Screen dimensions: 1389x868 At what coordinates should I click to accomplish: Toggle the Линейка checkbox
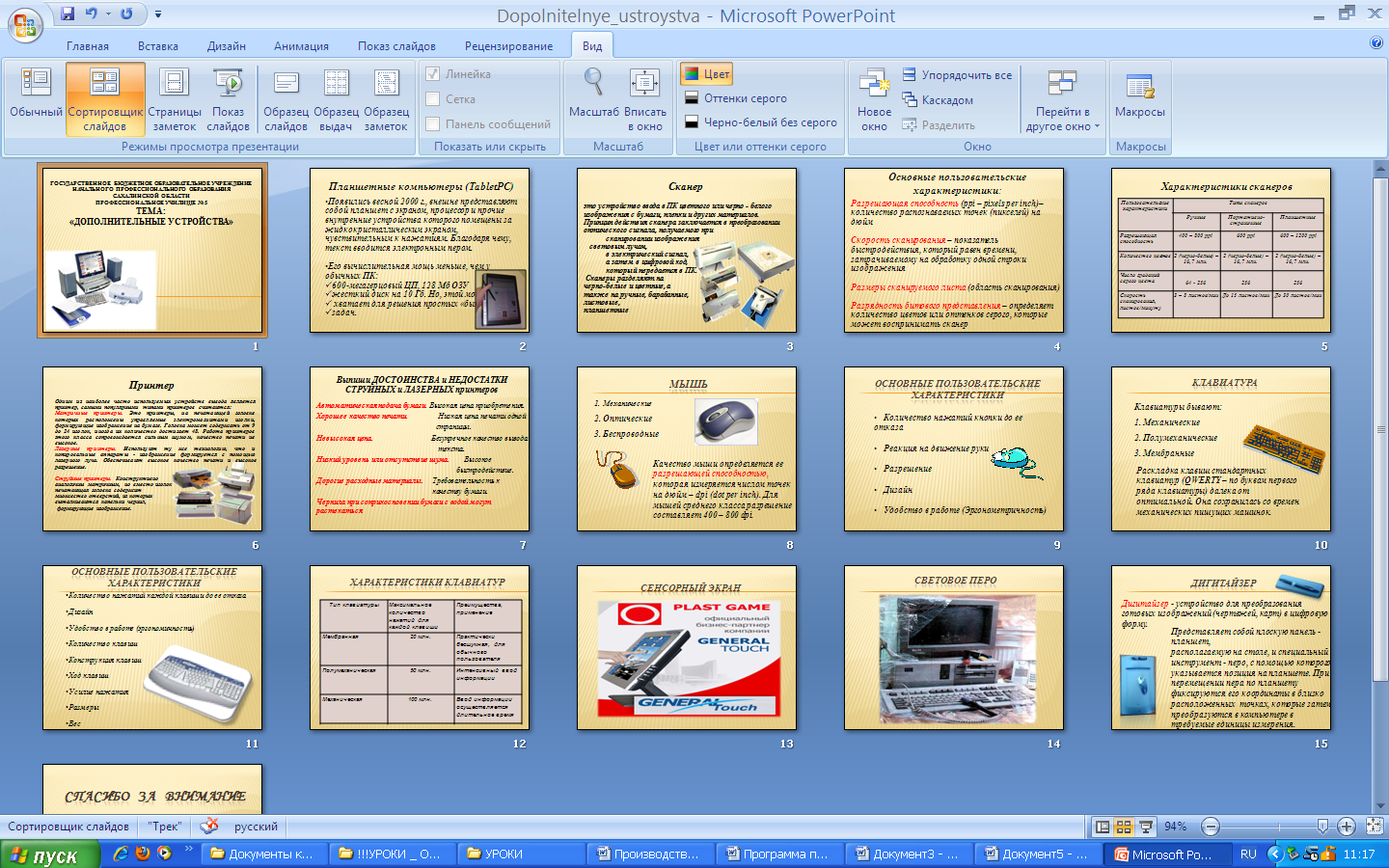click(x=433, y=74)
